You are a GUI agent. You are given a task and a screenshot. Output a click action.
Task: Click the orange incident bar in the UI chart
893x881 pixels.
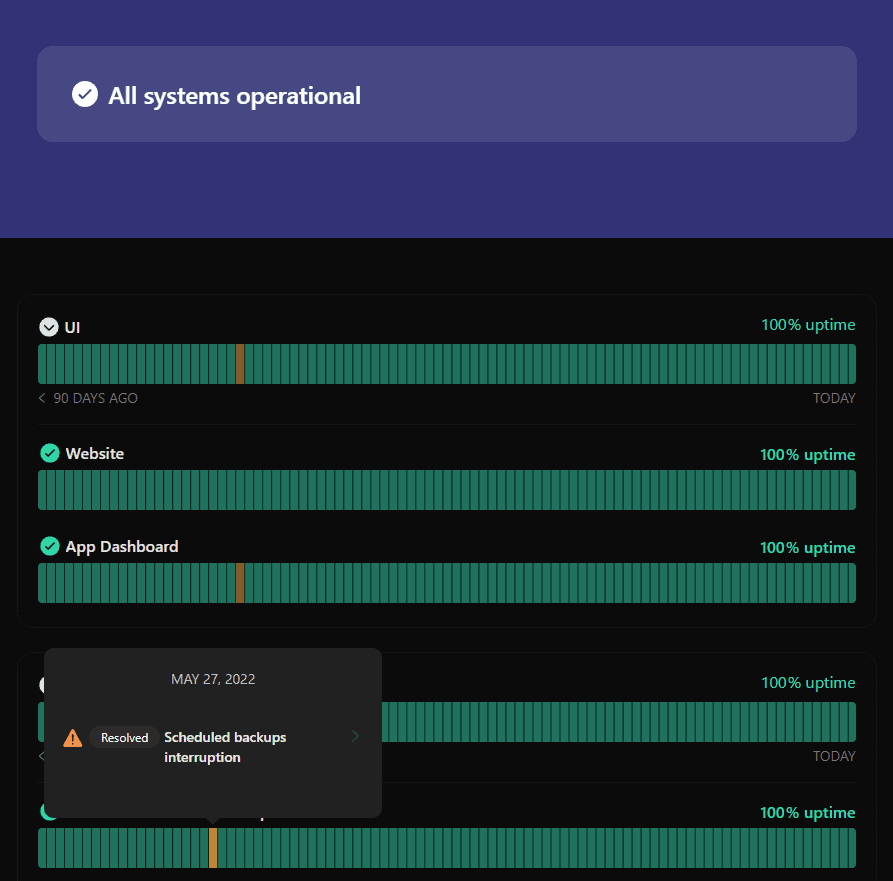[241, 364]
